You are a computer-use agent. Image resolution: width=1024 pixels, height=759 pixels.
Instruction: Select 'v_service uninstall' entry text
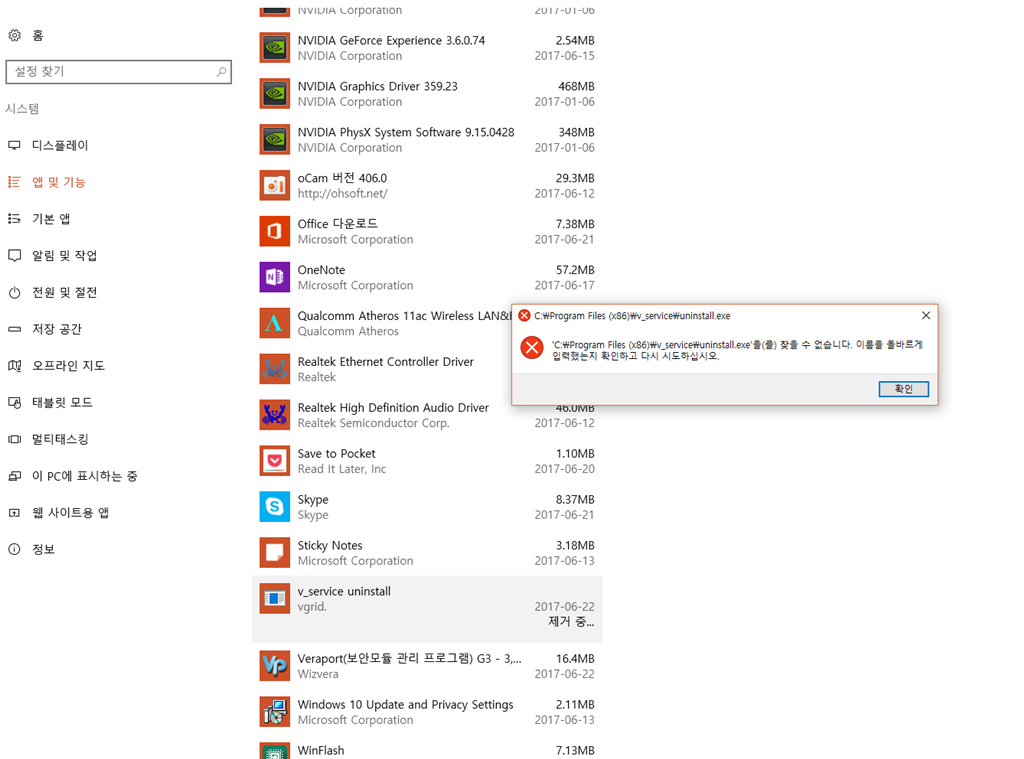click(344, 591)
